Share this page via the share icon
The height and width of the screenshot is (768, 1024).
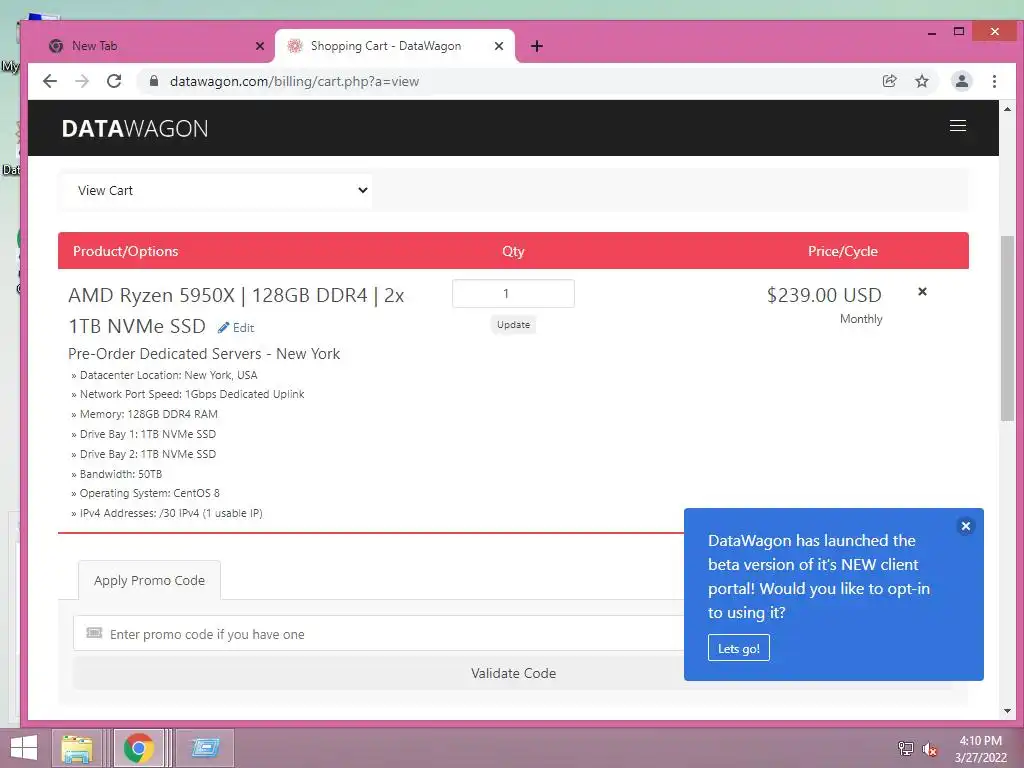coord(889,81)
